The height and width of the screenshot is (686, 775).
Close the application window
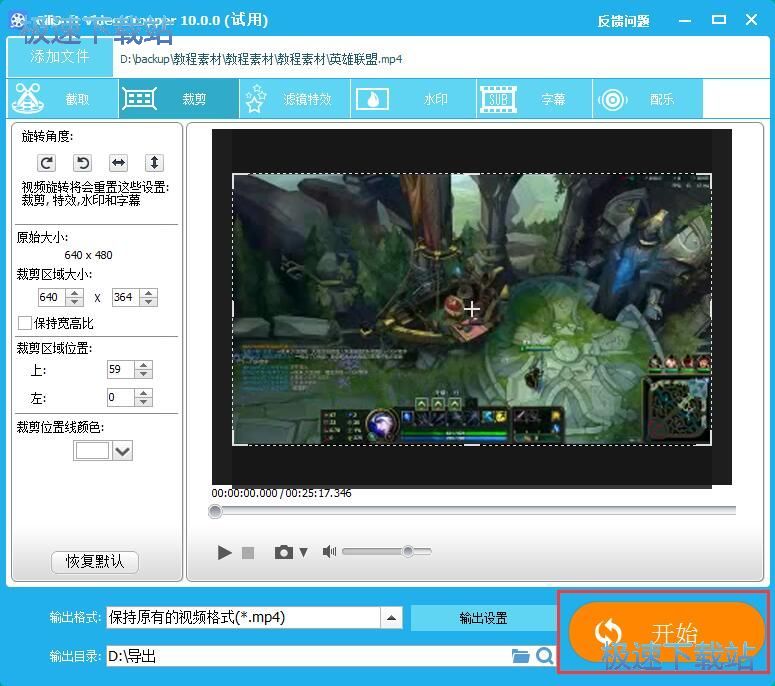coord(751,20)
